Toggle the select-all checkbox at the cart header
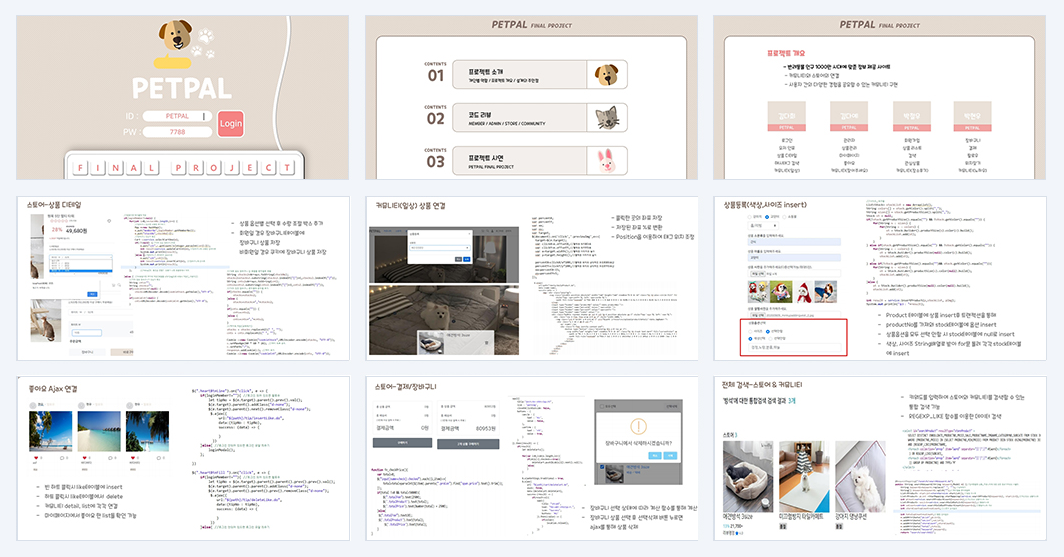1064x557 pixels. pyautogui.click(x=602, y=406)
